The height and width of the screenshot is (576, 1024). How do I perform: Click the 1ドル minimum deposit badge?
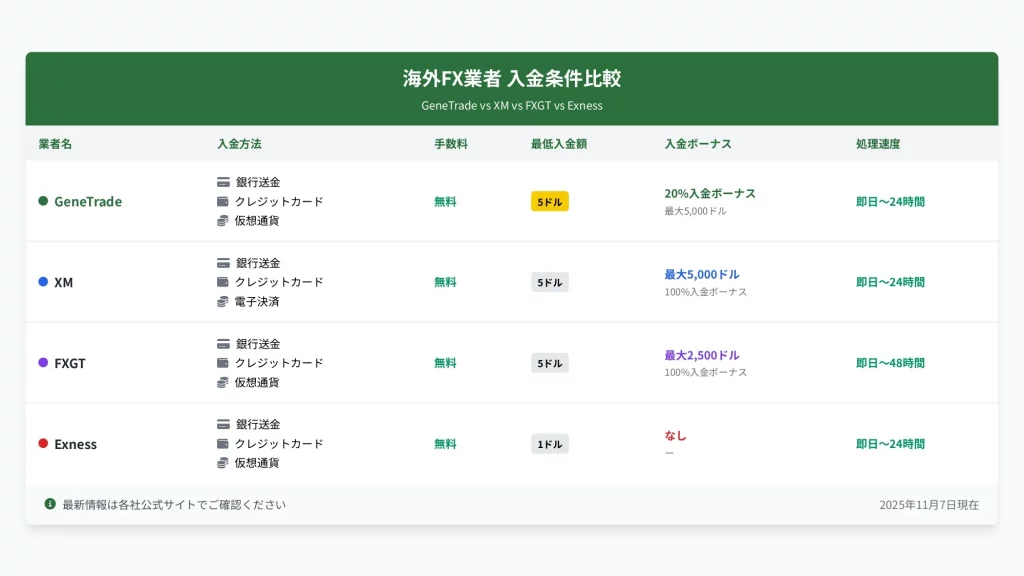pos(549,444)
